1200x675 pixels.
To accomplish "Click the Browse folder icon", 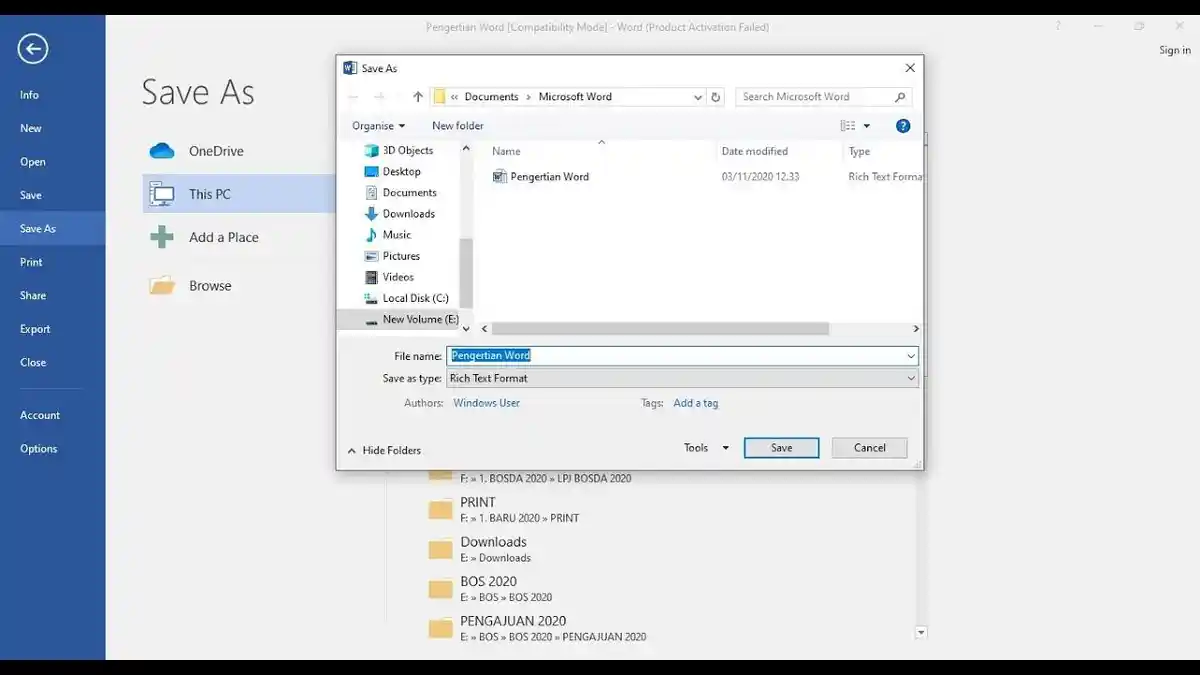I will click(x=162, y=286).
